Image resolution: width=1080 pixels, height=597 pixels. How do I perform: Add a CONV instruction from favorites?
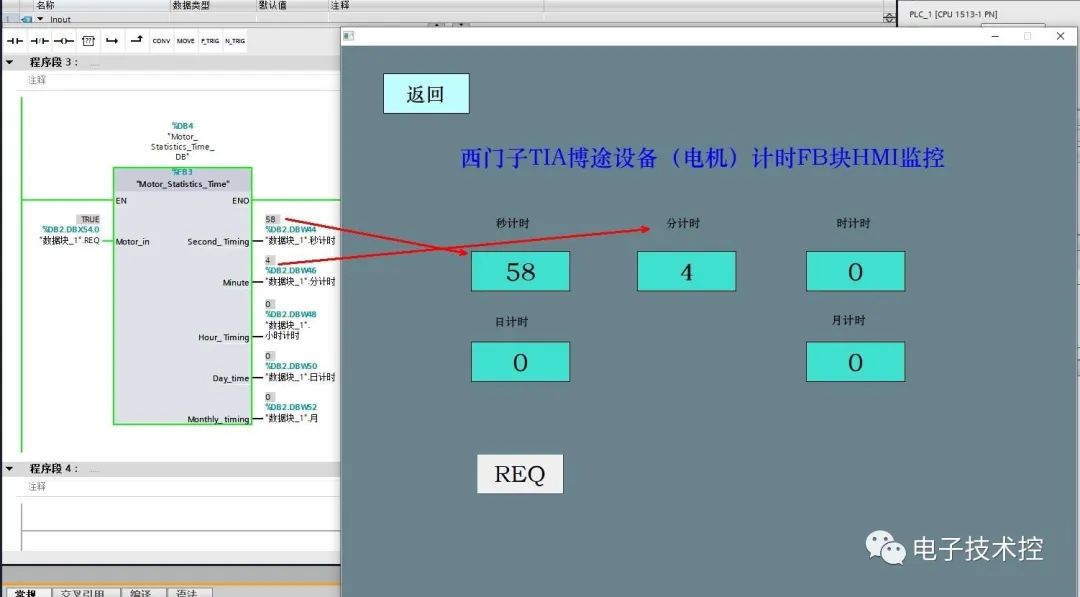point(161,41)
